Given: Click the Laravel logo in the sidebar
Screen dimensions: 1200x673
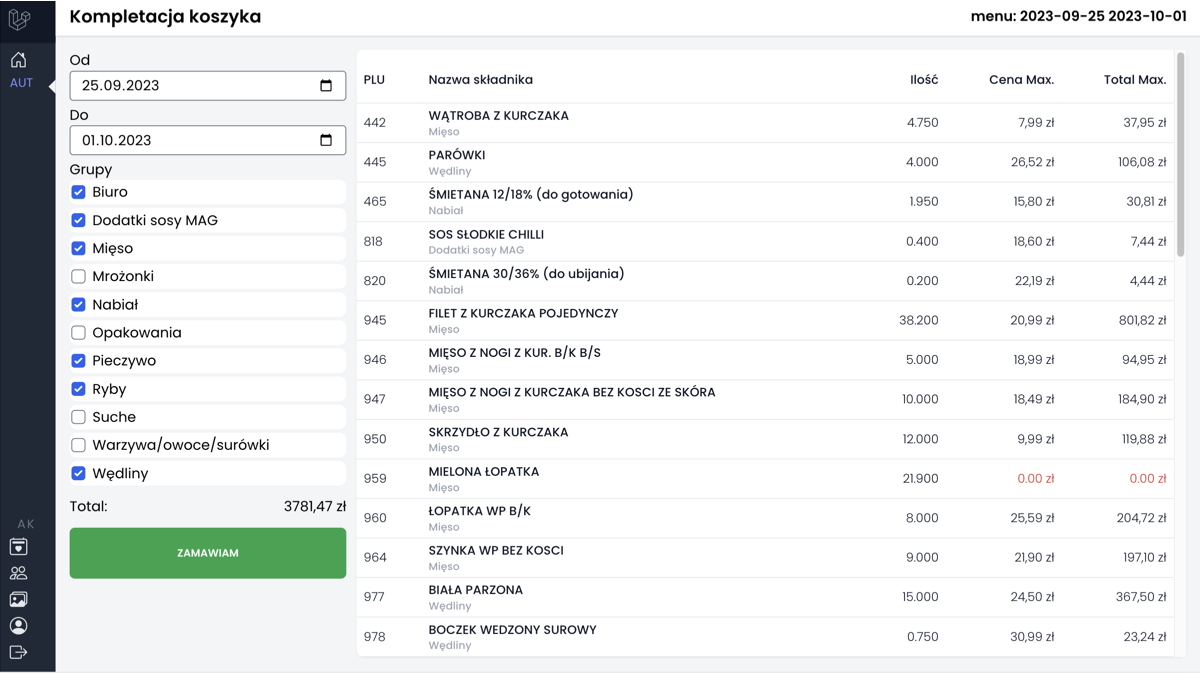Looking at the screenshot, I should pos(19,19).
